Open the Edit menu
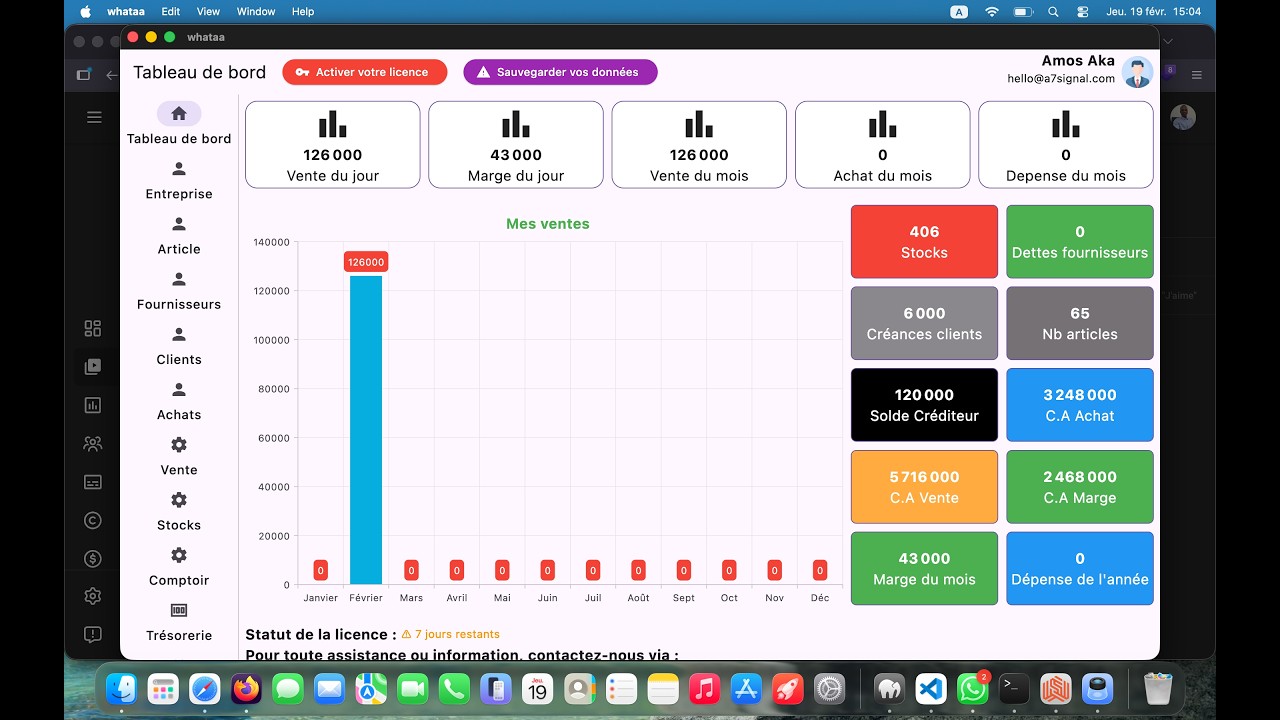The width and height of the screenshot is (1280, 720). (x=171, y=12)
